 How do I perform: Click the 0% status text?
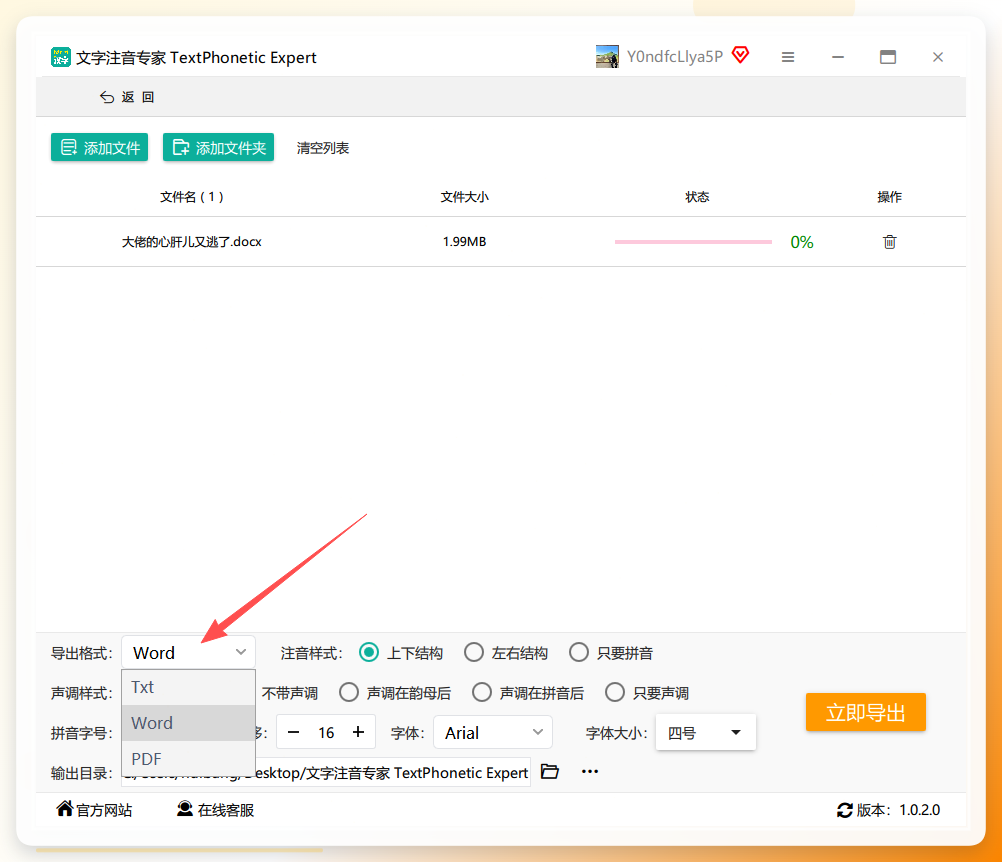pos(801,242)
